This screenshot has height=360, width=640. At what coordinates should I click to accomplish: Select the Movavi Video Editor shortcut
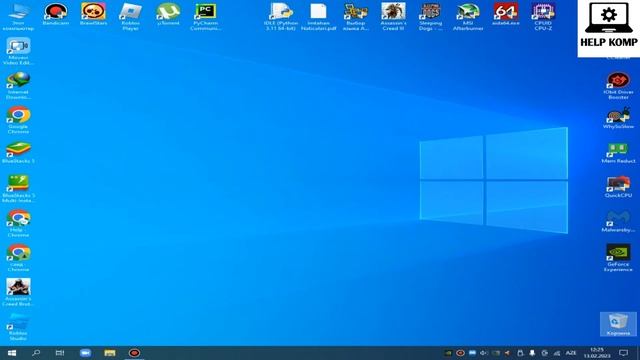click(x=18, y=51)
